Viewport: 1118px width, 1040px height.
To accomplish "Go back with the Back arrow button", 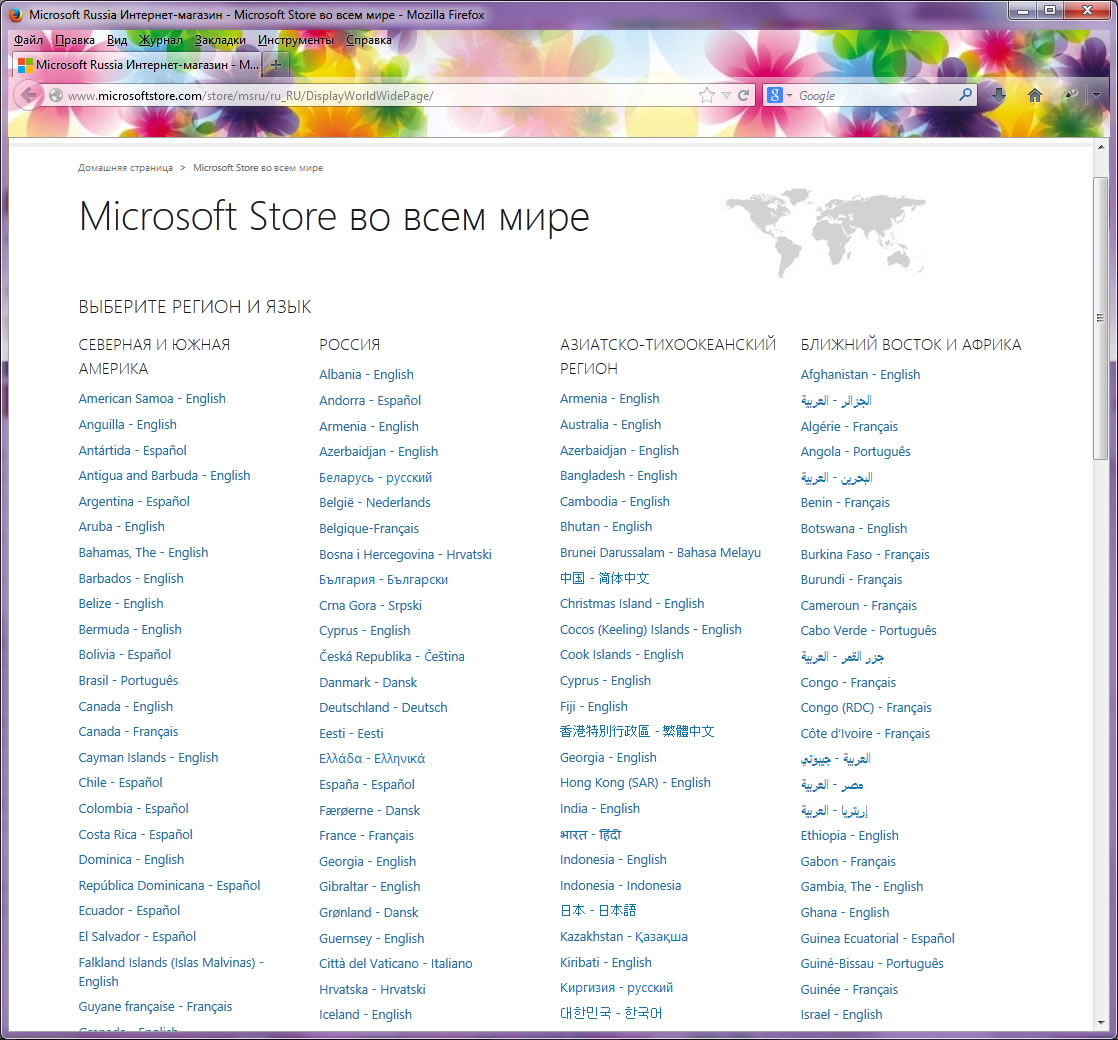I will coord(29,95).
